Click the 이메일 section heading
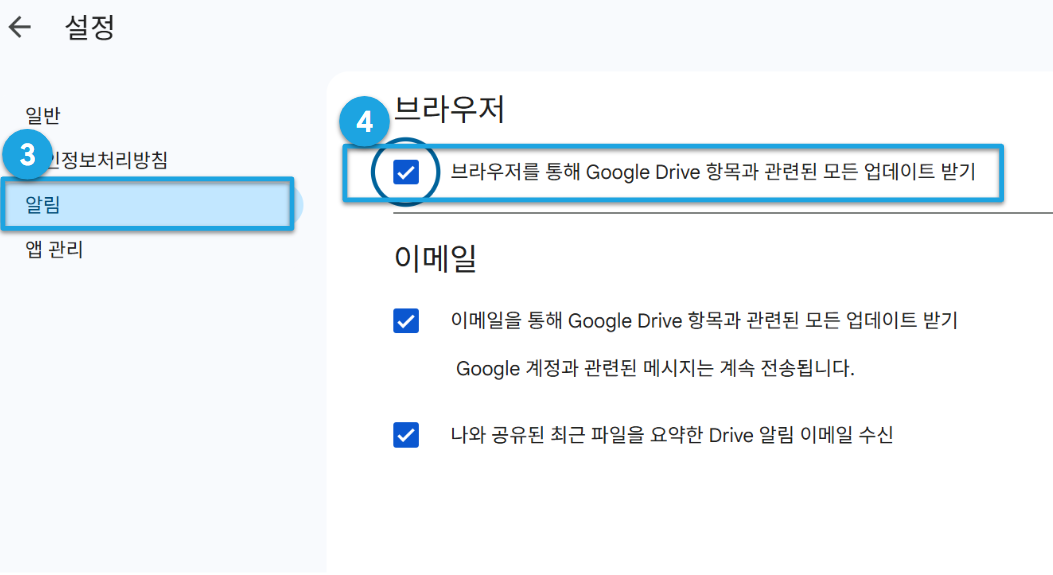The height and width of the screenshot is (575, 1053). pos(435,258)
